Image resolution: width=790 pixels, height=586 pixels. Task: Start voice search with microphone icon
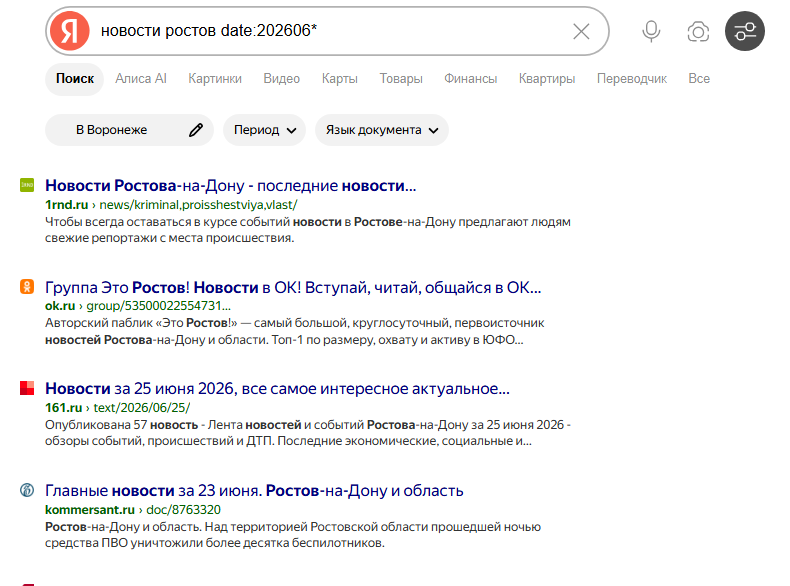651,31
